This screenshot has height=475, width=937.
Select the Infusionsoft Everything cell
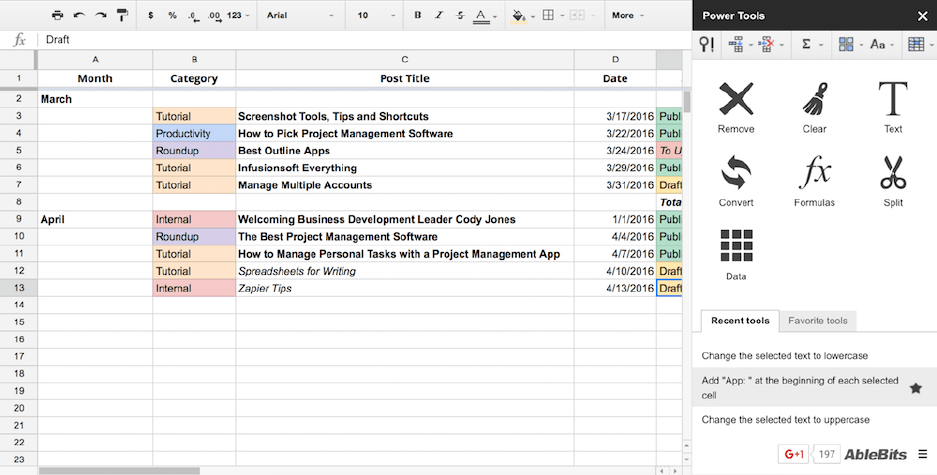tap(405, 168)
